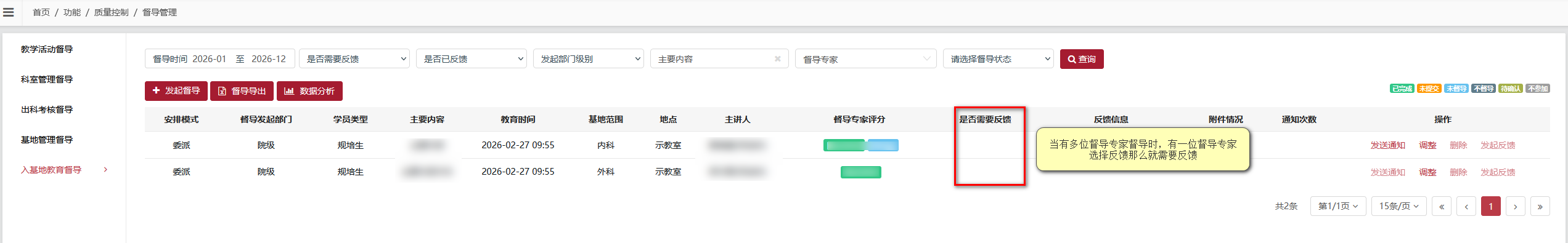The width and height of the screenshot is (1568, 243).
Task: Open the 是否已反馈 filter dropdown
Action: click(x=472, y=59)
